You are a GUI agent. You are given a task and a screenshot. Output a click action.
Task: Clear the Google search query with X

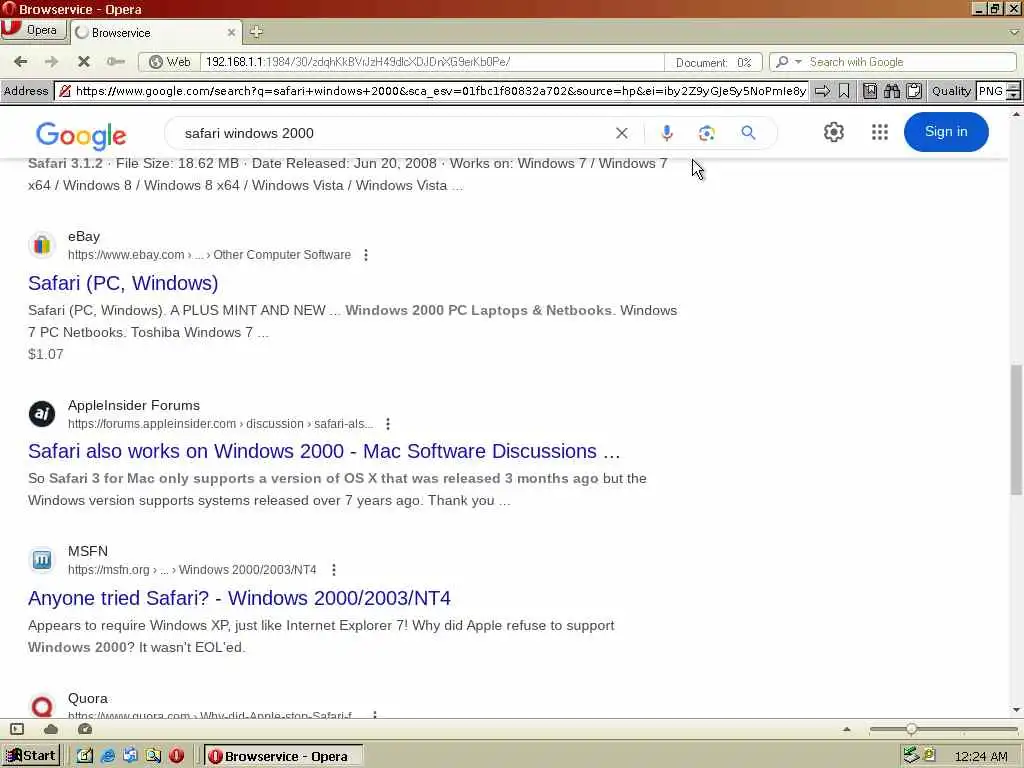click(x=622, y=133)
